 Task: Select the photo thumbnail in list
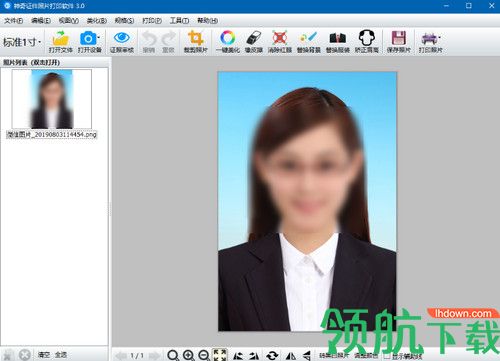(52, 99)
